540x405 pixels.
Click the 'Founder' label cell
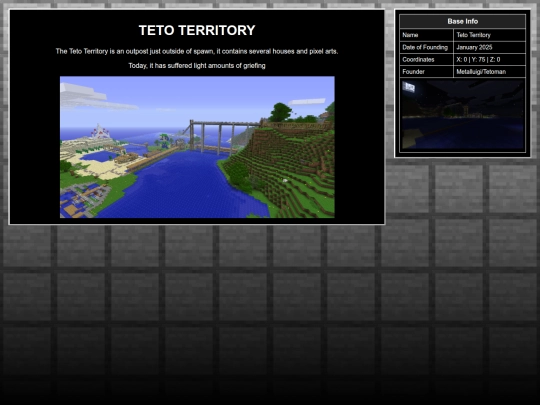coord(426,72)
